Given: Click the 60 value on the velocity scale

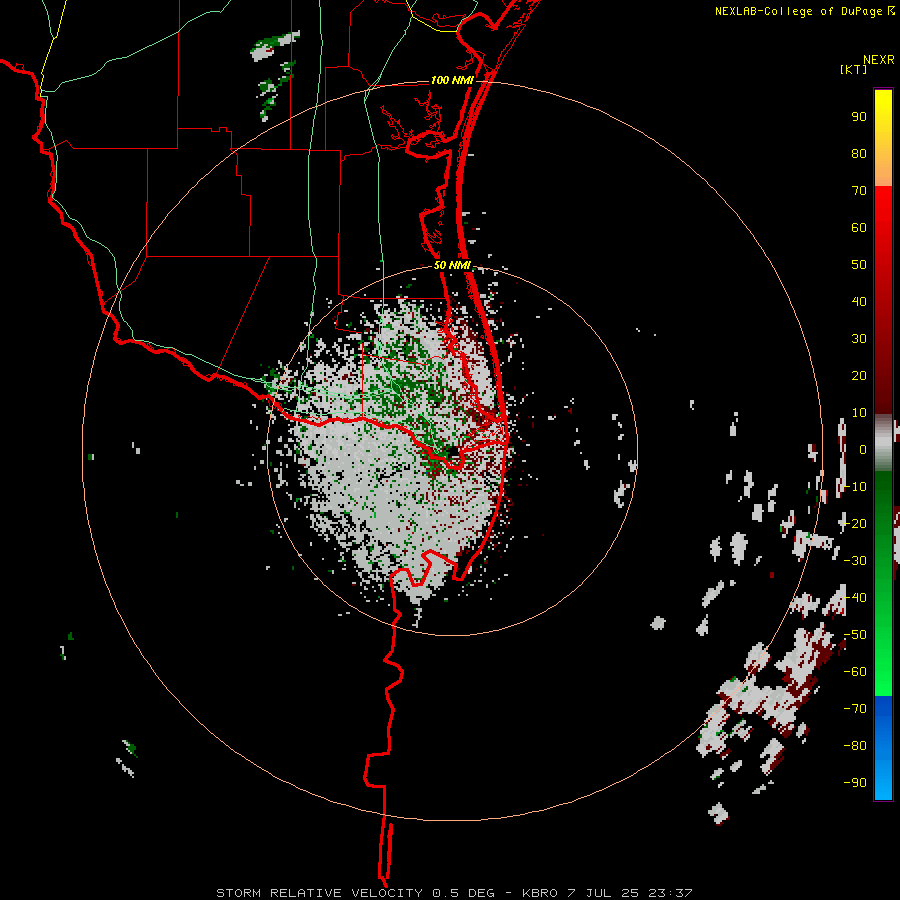Looking at the screenshot, I should click(859, 228).
